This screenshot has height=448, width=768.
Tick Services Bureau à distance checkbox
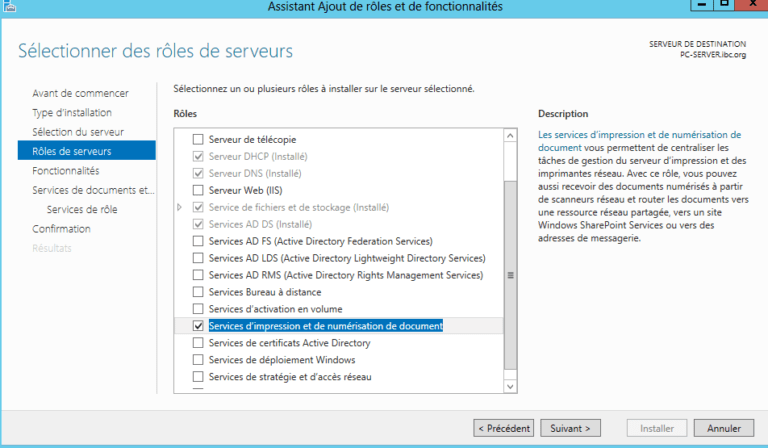(198, 292)
